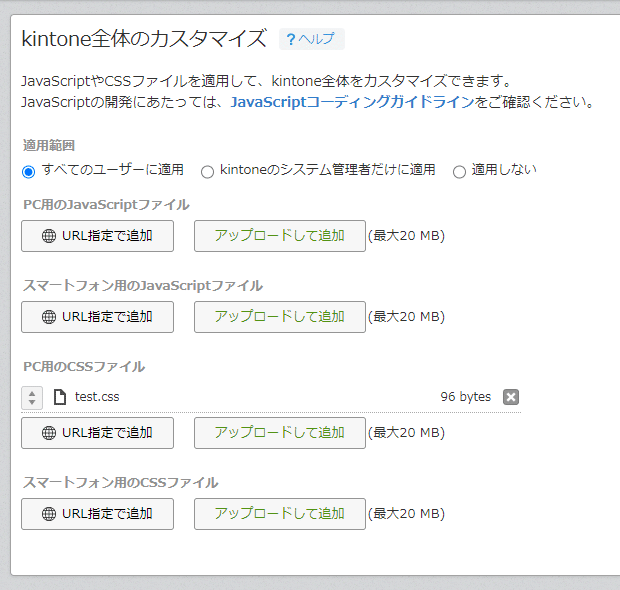Click アップロードして追加 under スマートフォン用のJavaScriptファイル
Viewport: 620px width, 590px height.
(280, 317)
